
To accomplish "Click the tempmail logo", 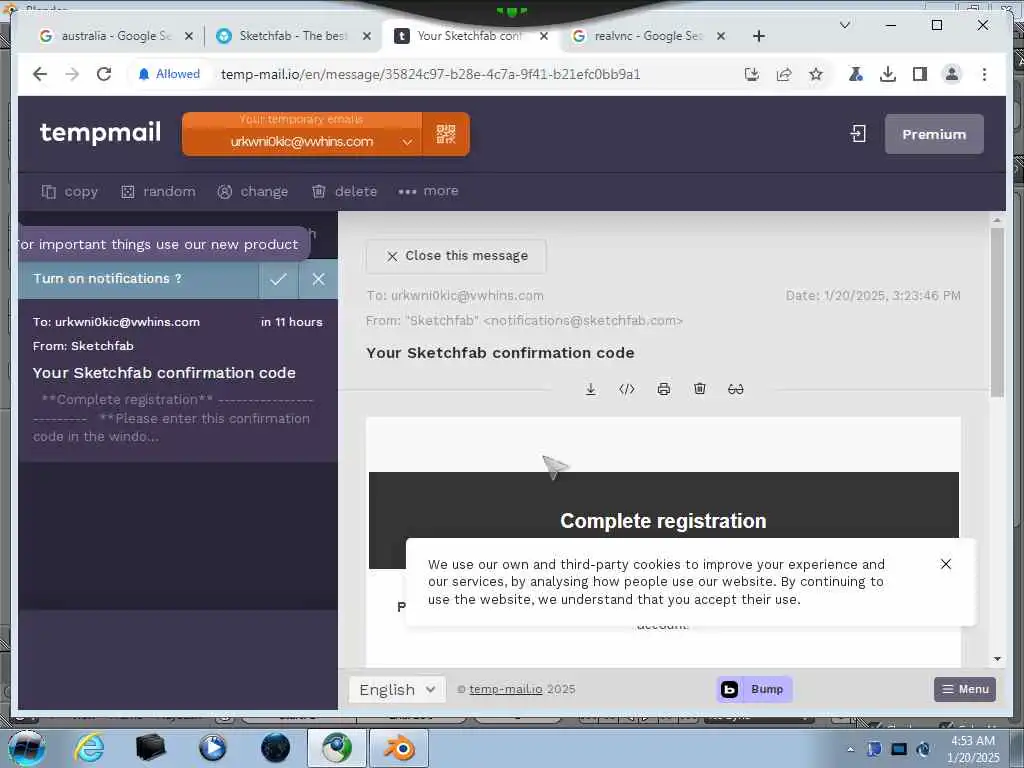I will [x=100, y=133].
